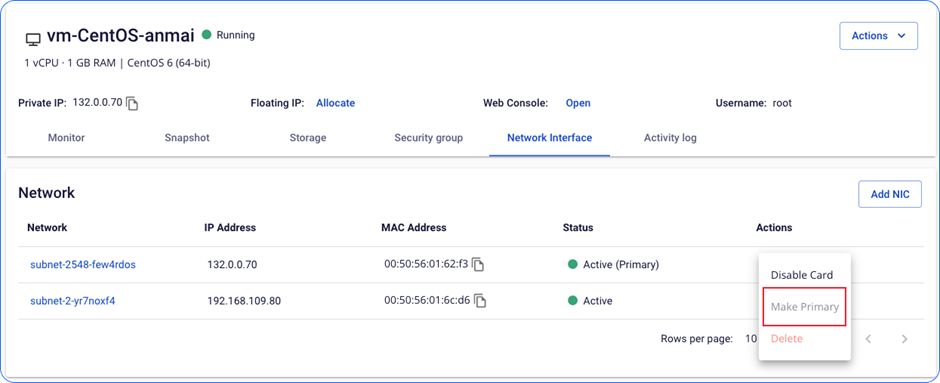The image size is (940, 383).
Task: Open the Security group tab
Action: pos(429,138)
